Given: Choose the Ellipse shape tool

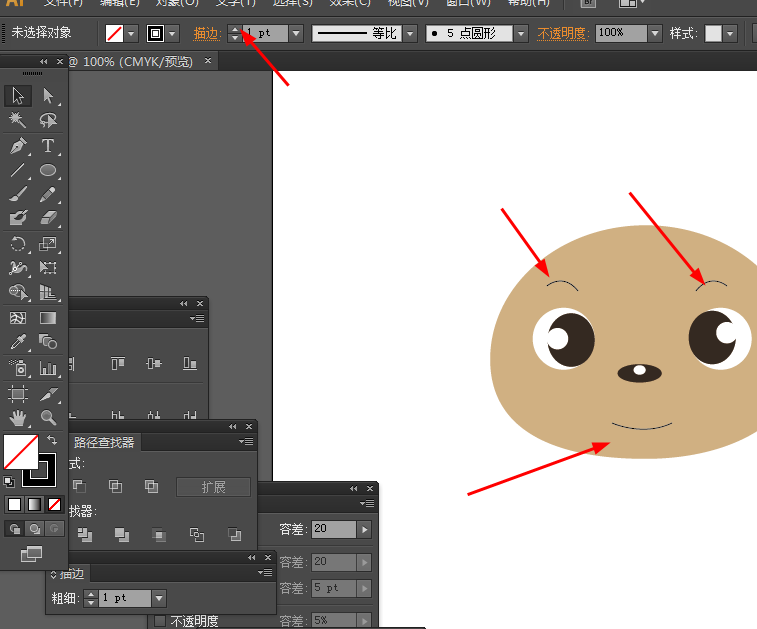Looking at the screenshot, I should 48,170.
